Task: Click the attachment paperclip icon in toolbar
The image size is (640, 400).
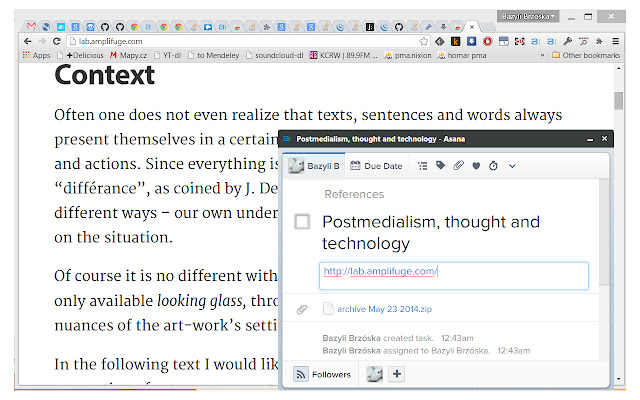Action: pyautogui.click(x=458, y=166)
